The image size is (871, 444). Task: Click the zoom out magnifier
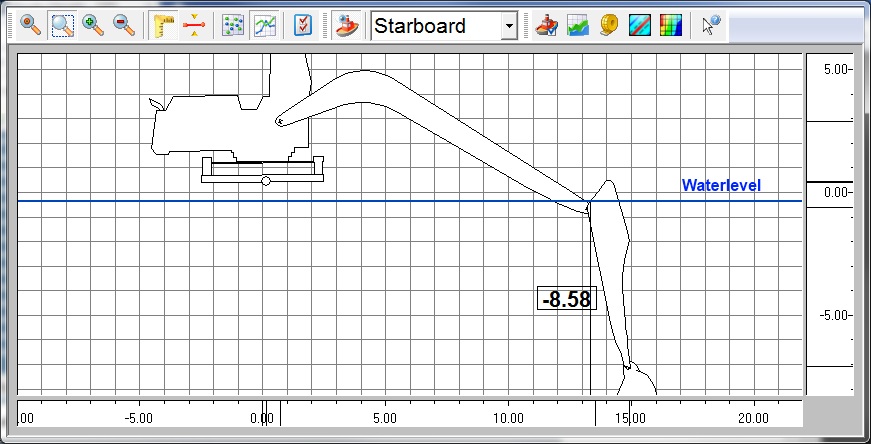[x=124, y=26]
